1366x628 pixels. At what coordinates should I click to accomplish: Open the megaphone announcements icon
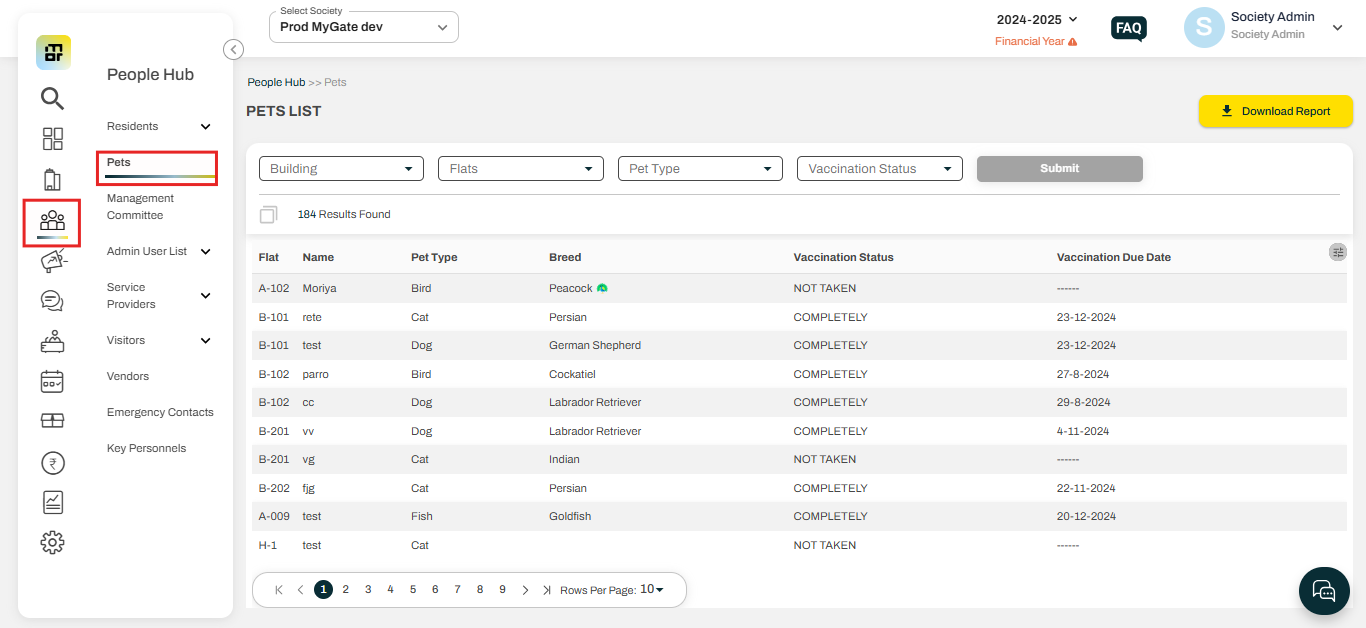[x=52, y=261]
